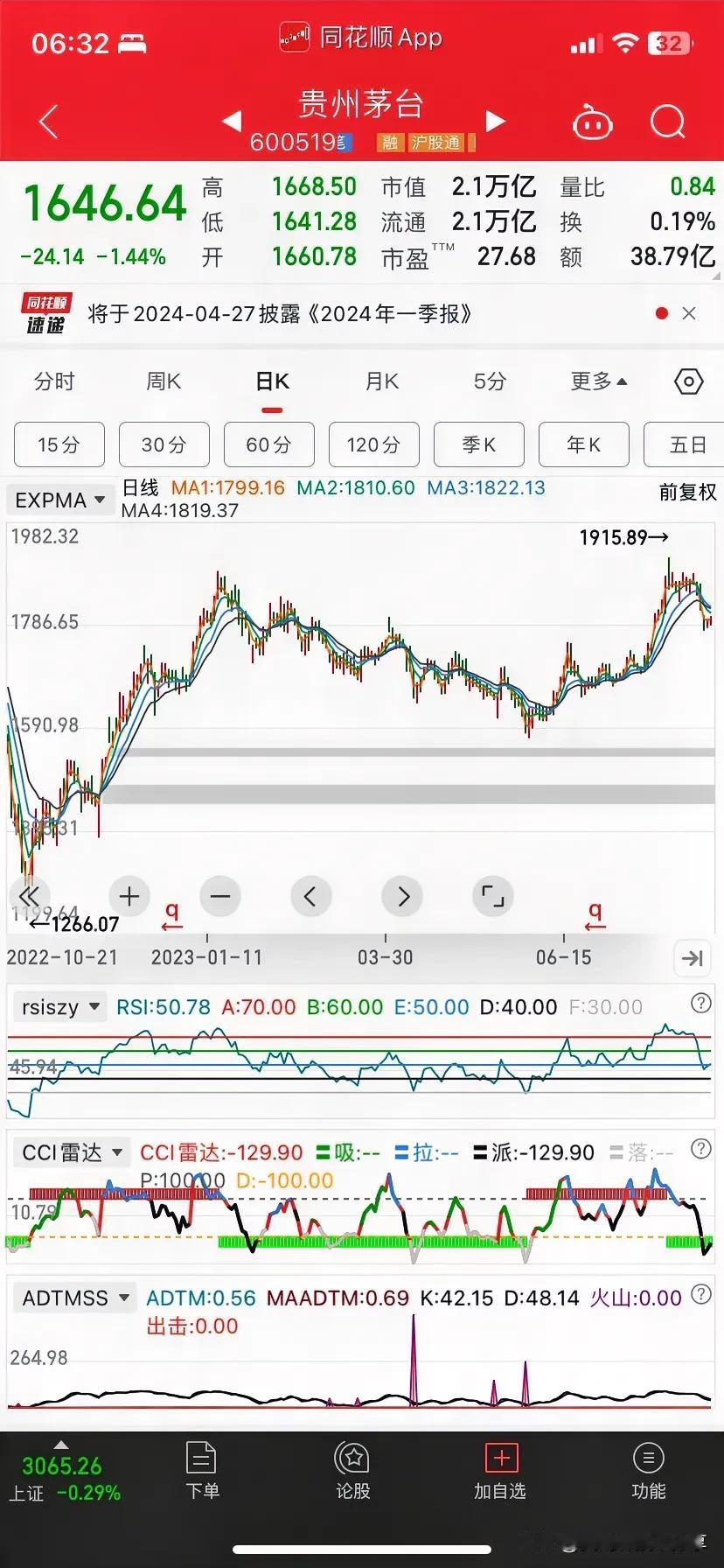Open rsiszy indicator dropdown
The image size is (724, 1568).
pyautogui.click(x=59, y=1007)
